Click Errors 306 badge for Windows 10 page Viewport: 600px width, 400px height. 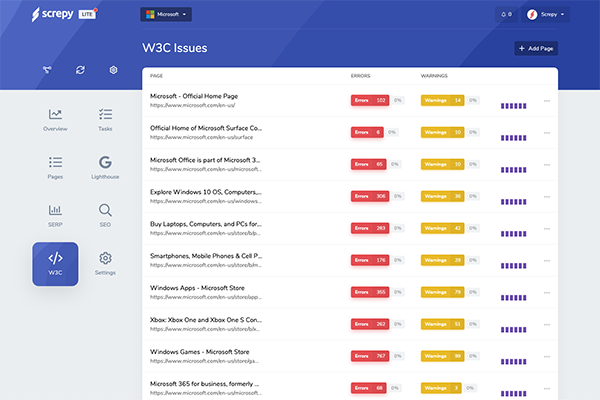click(x=370, y=196)
